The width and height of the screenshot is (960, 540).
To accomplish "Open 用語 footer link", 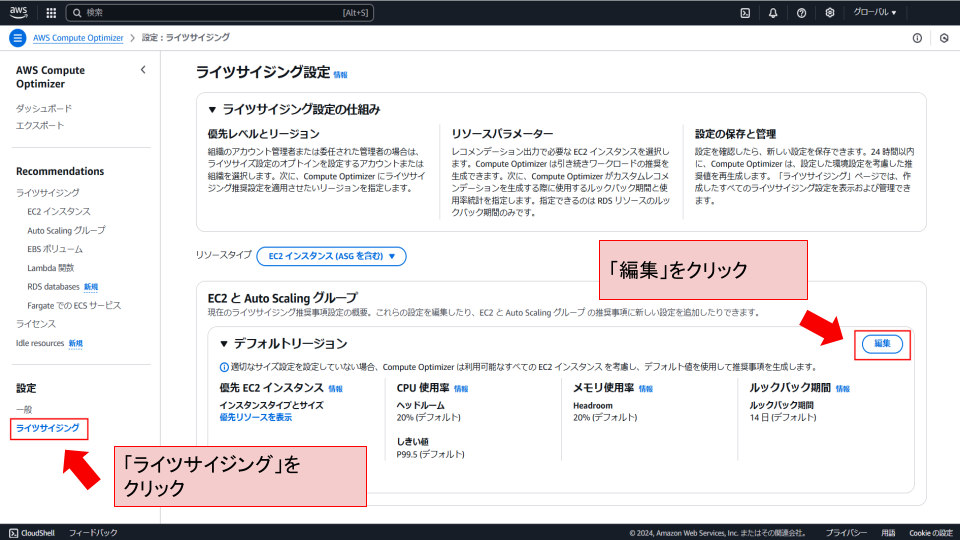I will point(888,533).
